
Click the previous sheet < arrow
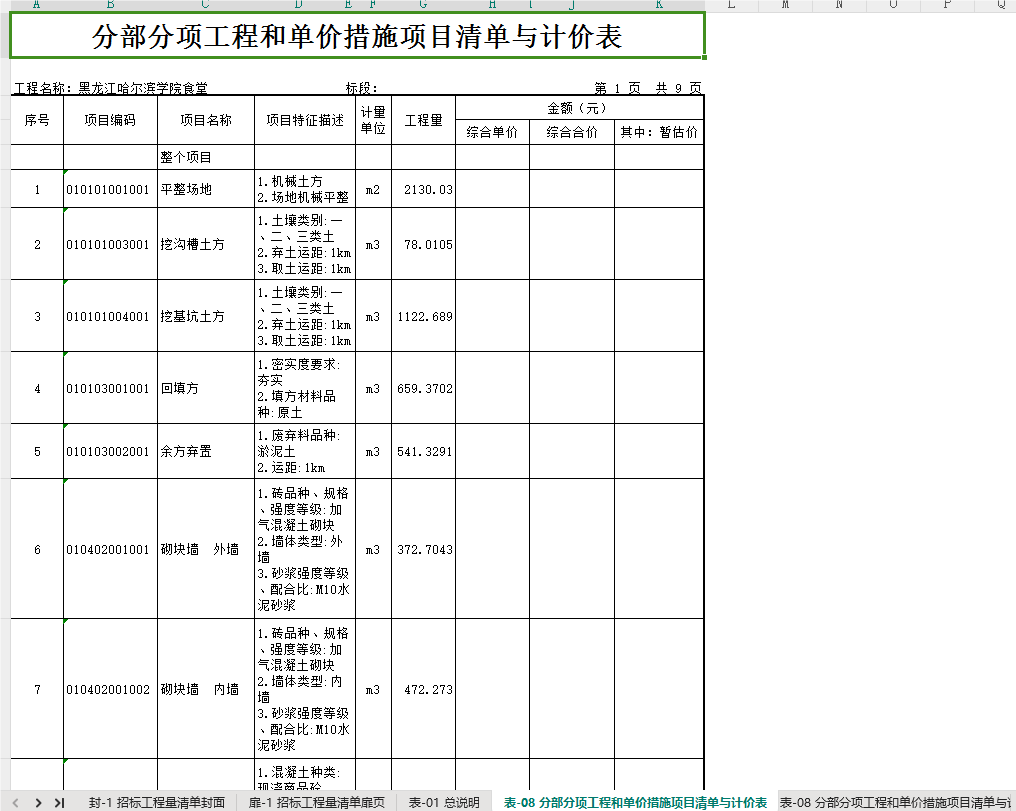coord(16,803)
